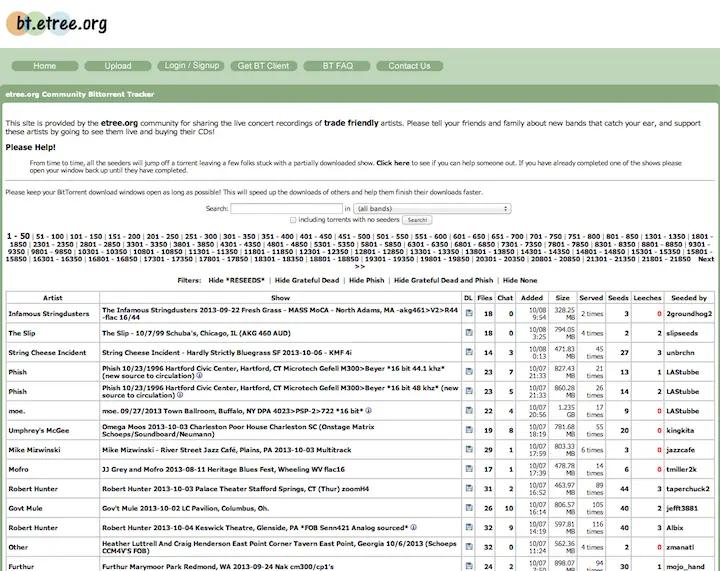Click the Size column header
This screenshot has height=571, width=720.
pos(562,298)
